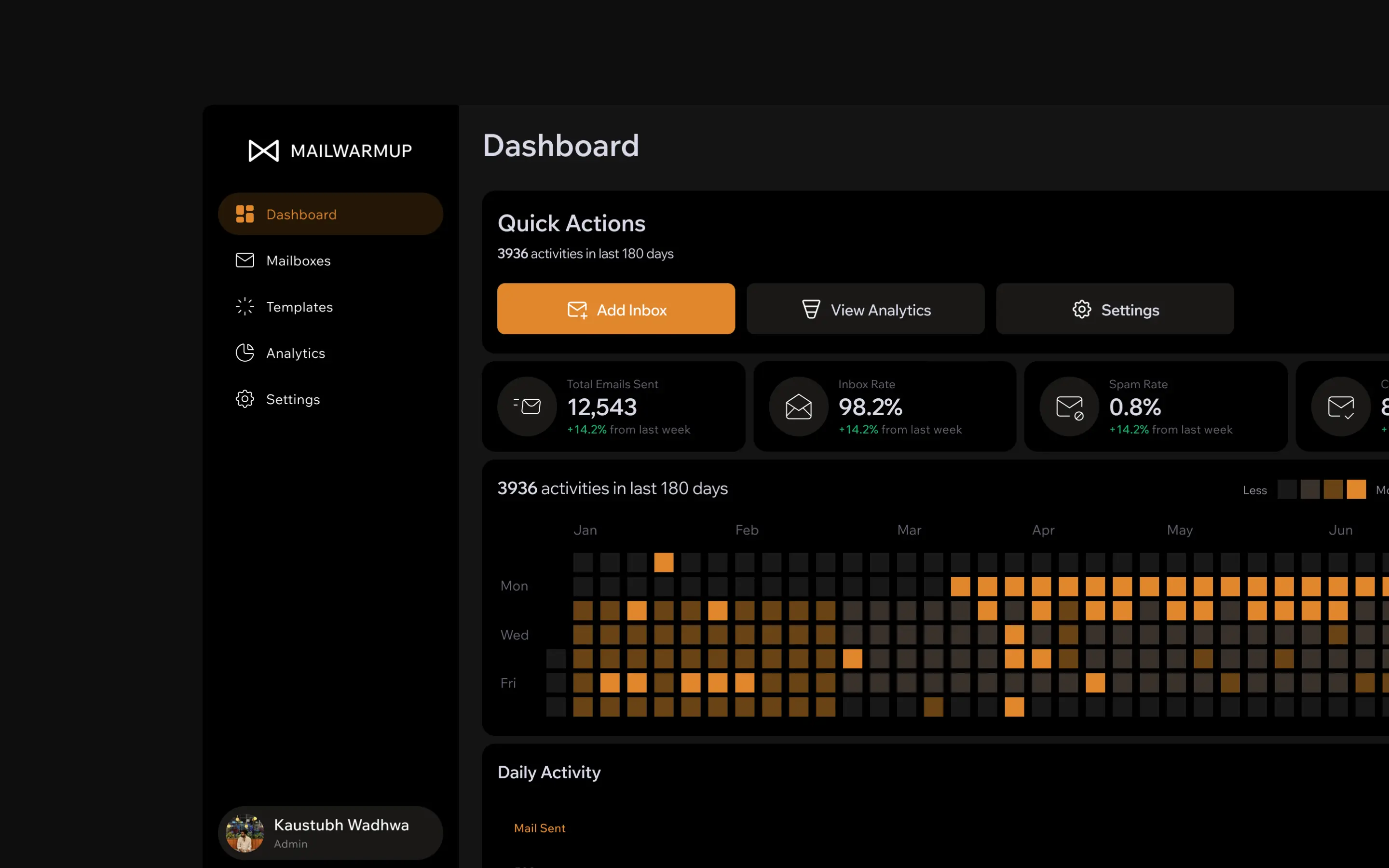Open the Dashboard menu item
Image resolution: width=1389 pixels, height=868 pixels.
(x=330, y=214)
